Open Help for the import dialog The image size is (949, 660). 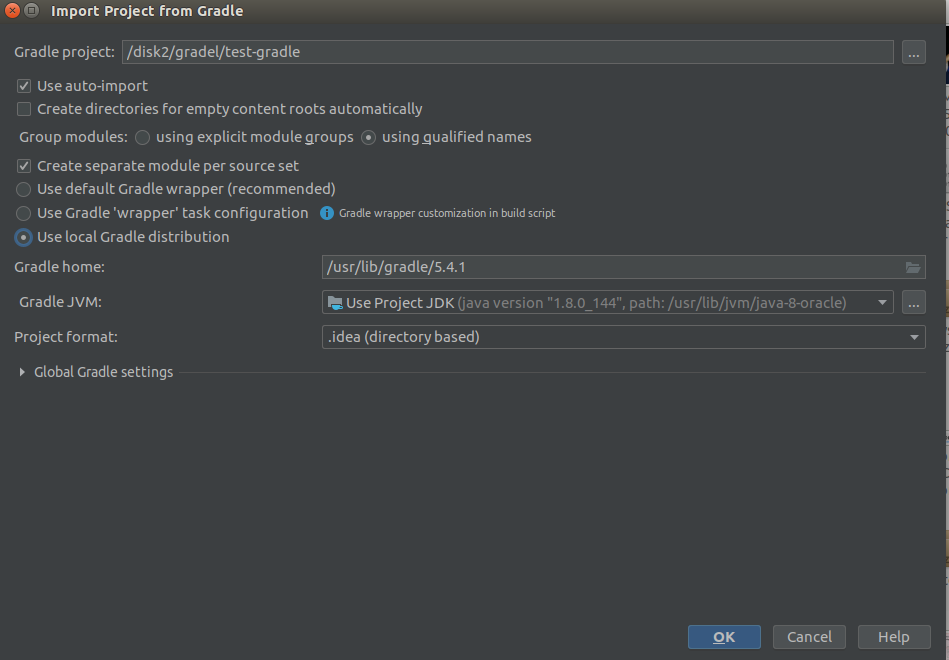click(x=894, y=637)
